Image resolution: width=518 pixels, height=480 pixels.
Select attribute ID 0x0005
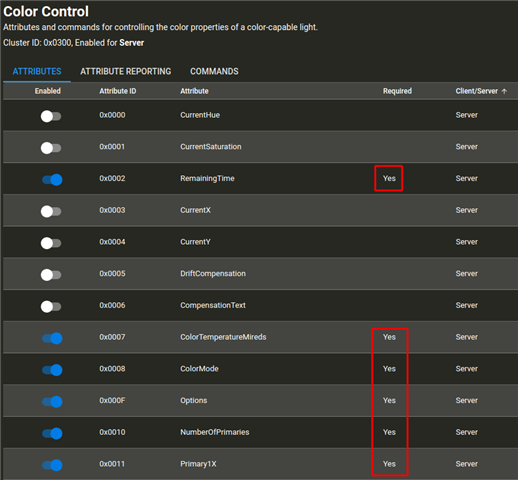coord(112,273)
